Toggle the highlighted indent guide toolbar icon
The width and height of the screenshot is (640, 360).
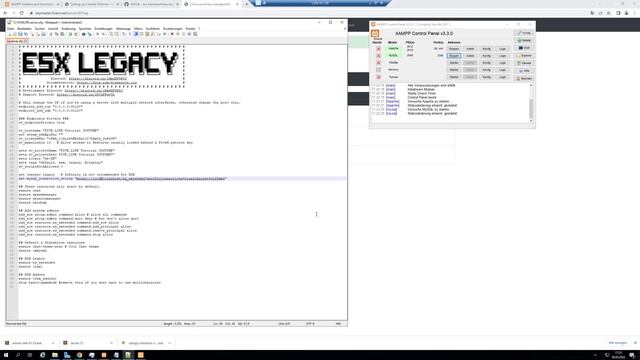tap(136, 34)
